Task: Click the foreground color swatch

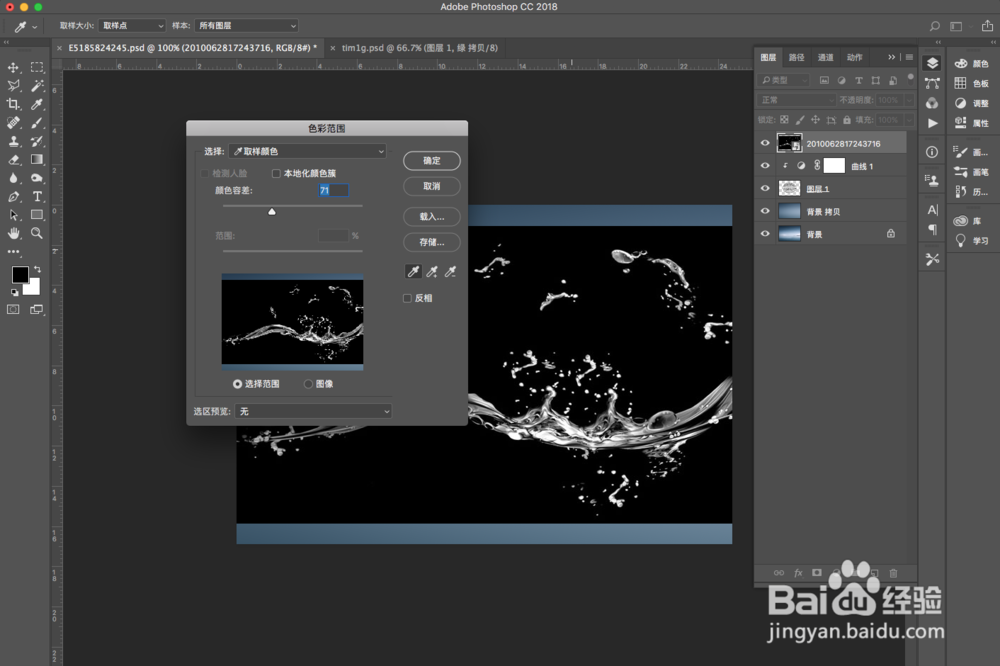Action: pos(20,274)
